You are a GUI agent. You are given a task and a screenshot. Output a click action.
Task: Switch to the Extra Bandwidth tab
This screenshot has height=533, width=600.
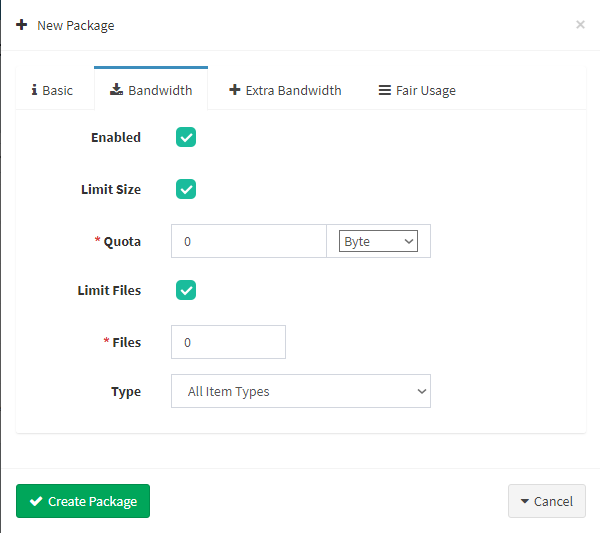tap(285, 90)
